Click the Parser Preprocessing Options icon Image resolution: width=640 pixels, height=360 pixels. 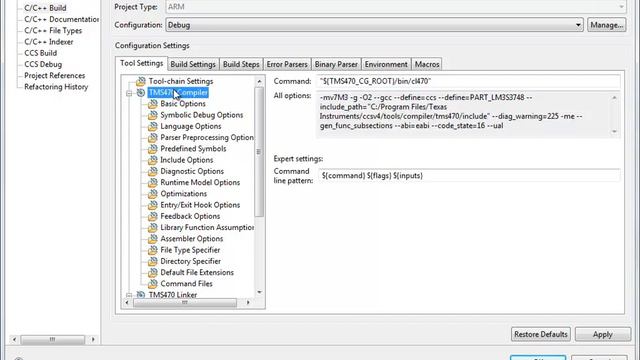click(x=153, y=138)
